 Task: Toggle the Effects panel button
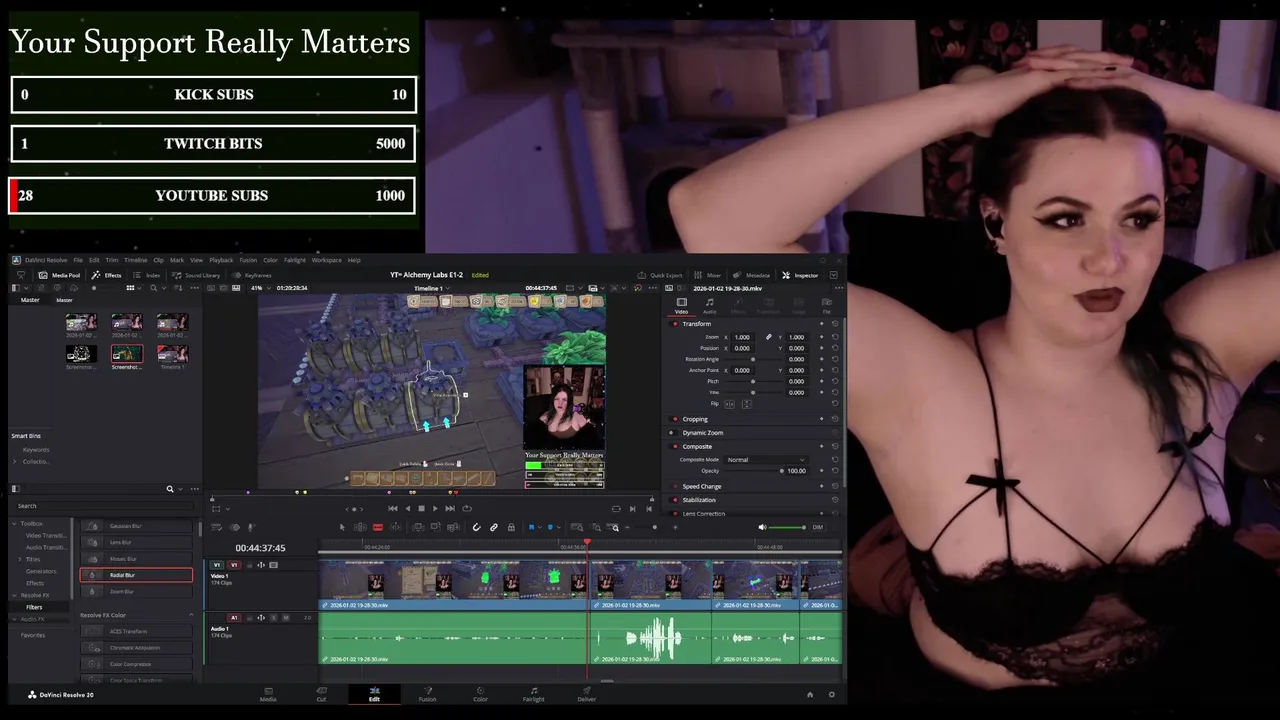(106, 275)
